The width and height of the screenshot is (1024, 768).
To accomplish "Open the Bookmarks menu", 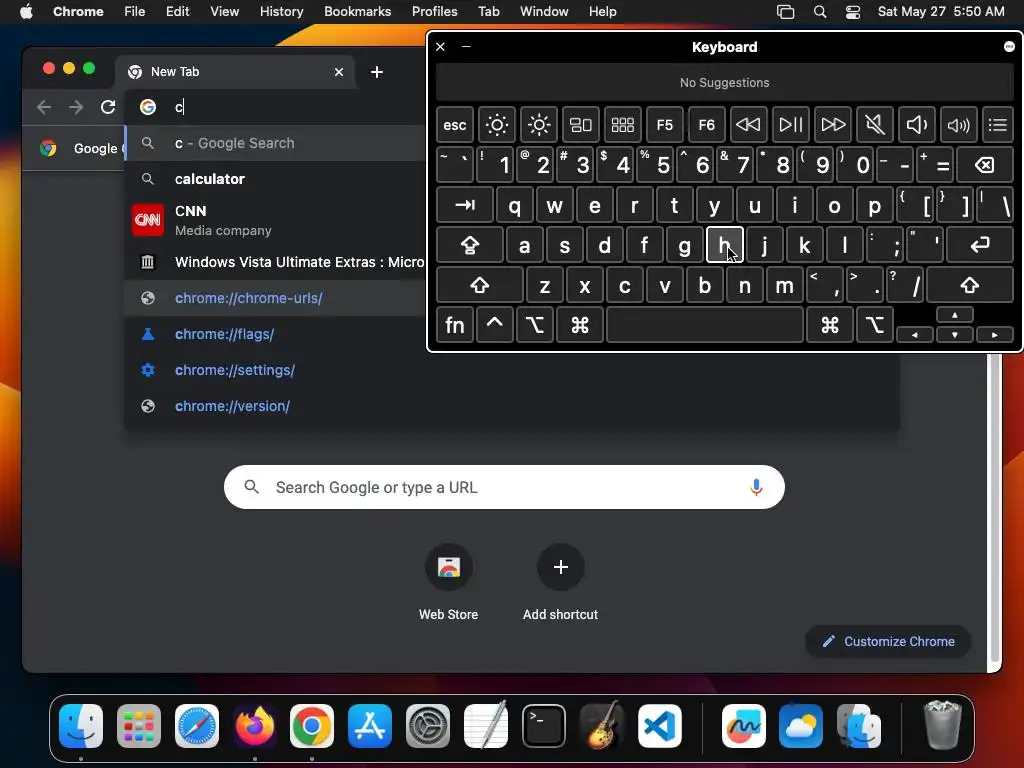I will pos(357,11).
